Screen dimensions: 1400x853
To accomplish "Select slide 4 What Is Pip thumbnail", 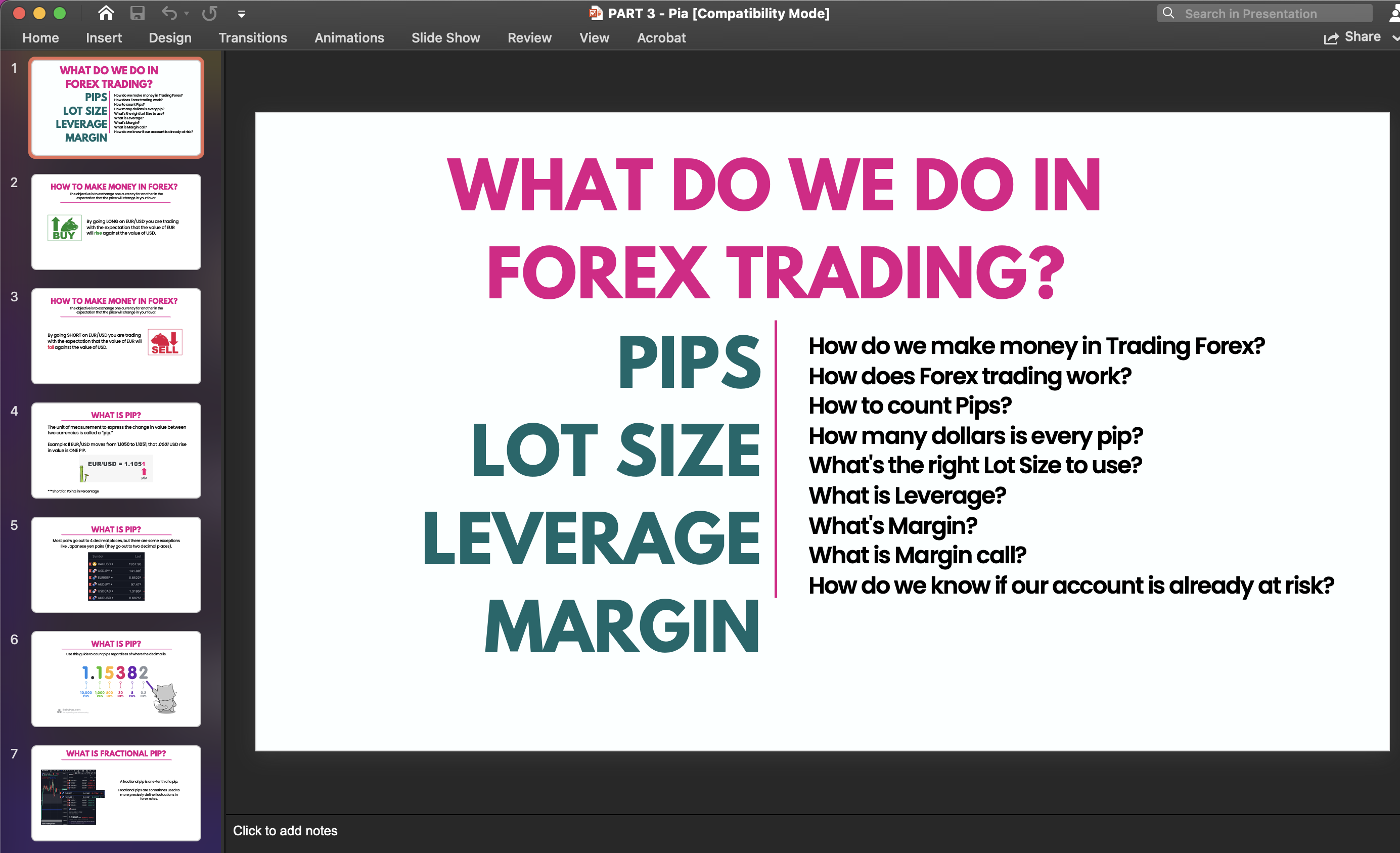I will (x=116, y=450).
